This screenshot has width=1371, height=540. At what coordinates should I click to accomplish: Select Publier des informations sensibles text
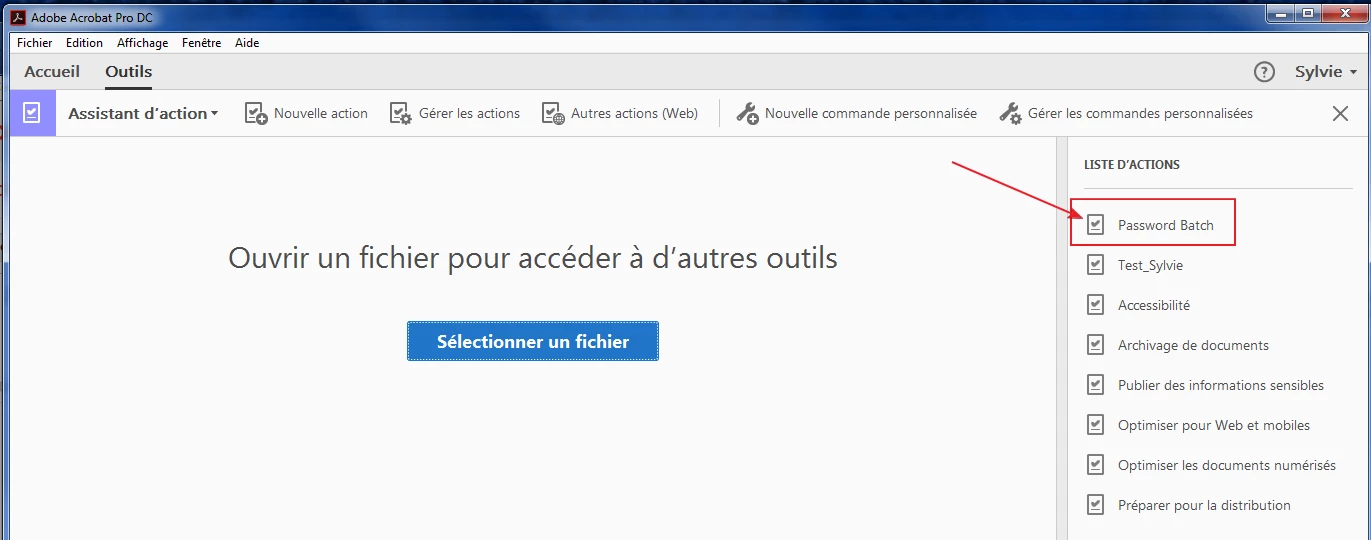pyautogui.click(x=1221, y=385)
